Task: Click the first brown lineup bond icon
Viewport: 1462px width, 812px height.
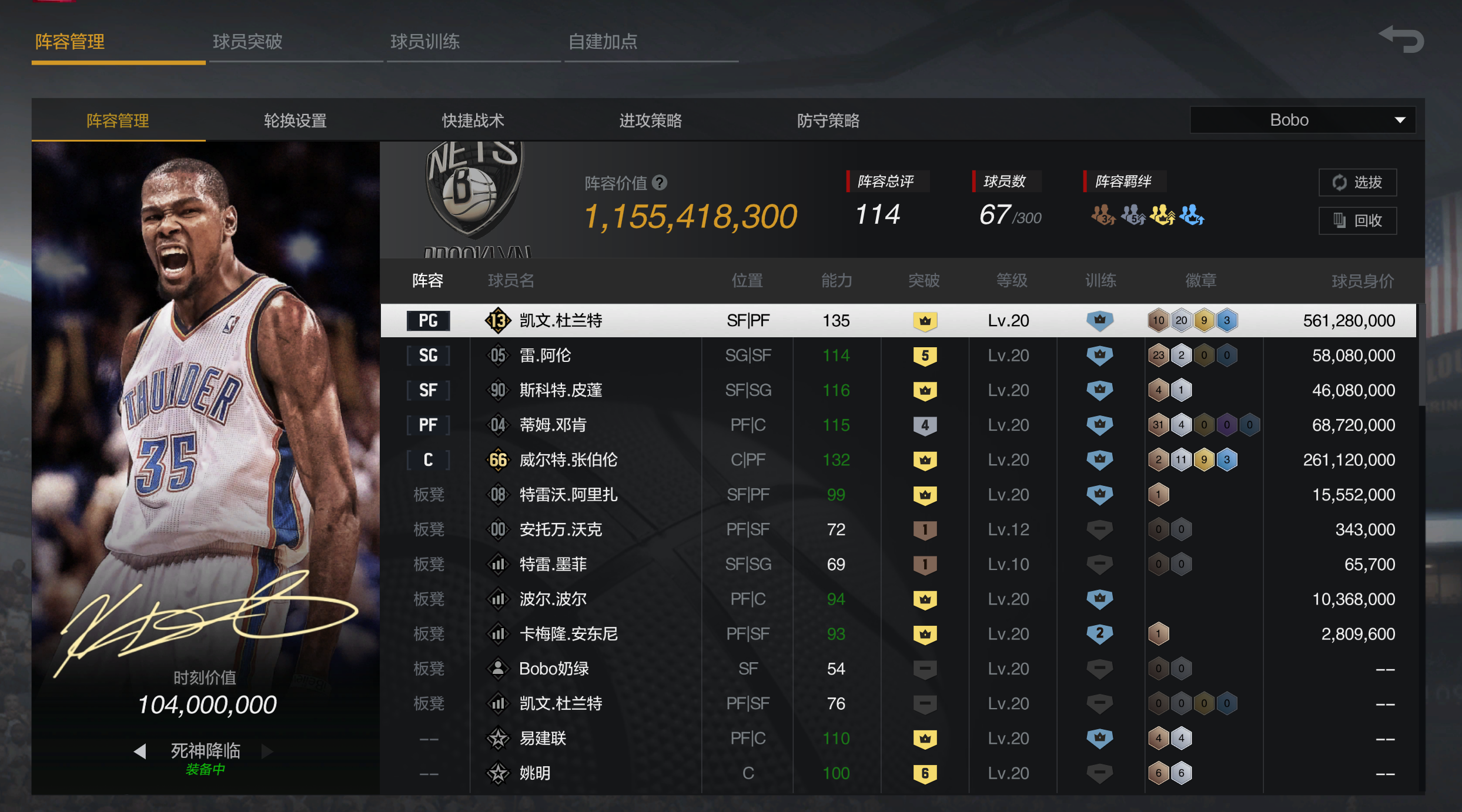Action: click(x=1103, y=215)
